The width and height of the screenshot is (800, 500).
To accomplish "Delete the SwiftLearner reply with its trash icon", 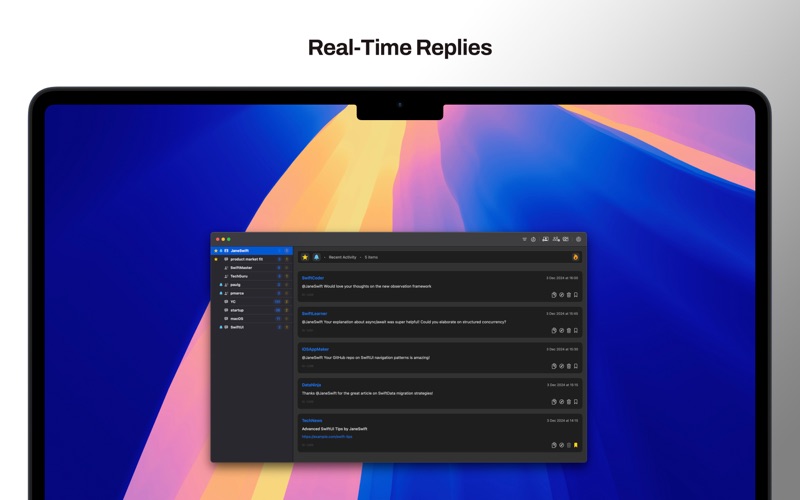I will click(569, 331).
